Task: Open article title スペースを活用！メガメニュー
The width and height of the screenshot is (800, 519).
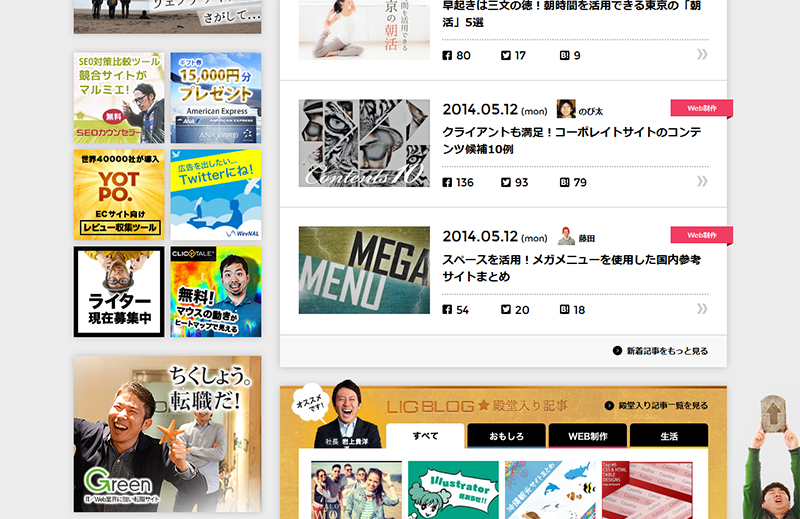Action: point(571,268)
